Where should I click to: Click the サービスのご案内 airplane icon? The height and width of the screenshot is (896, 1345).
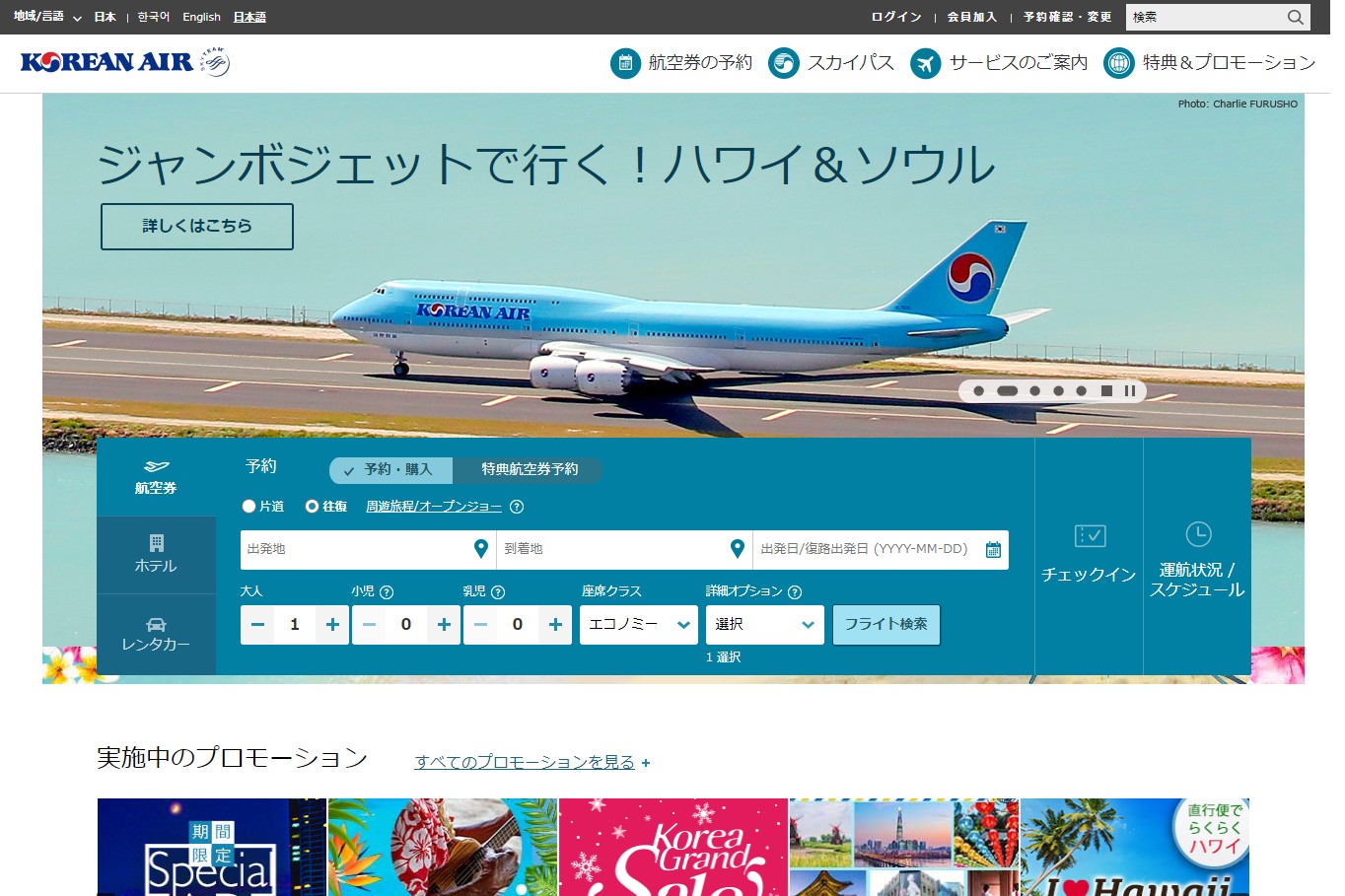925,63
